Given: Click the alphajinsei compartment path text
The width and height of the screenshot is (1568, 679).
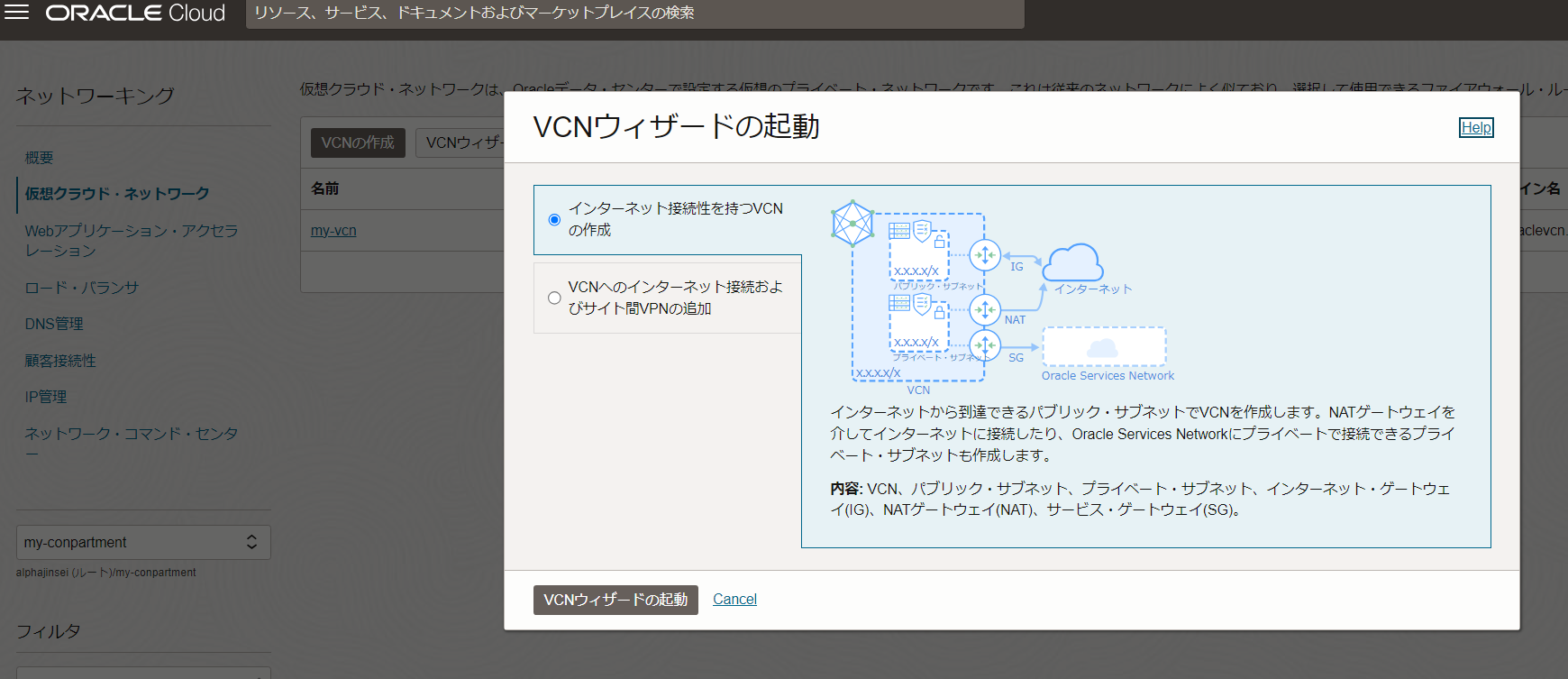Looking at the screenshot, I should (105, 573).
